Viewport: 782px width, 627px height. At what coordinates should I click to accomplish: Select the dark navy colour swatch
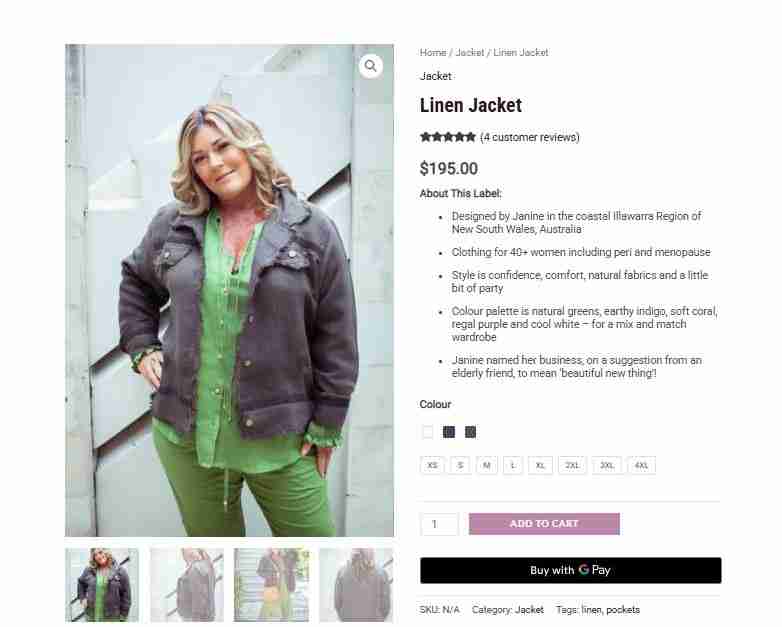(449, 432)
